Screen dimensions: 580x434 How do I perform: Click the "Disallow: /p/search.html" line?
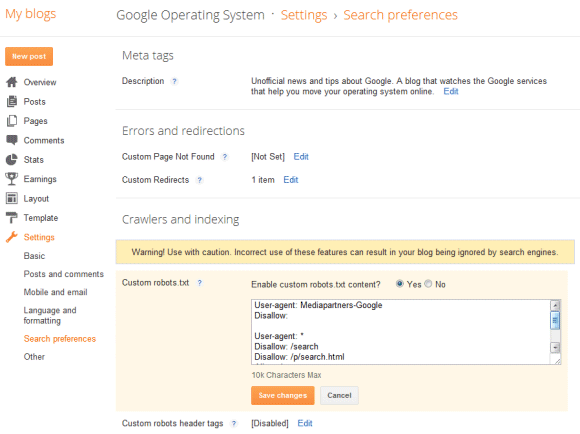[x=299, y=357]
